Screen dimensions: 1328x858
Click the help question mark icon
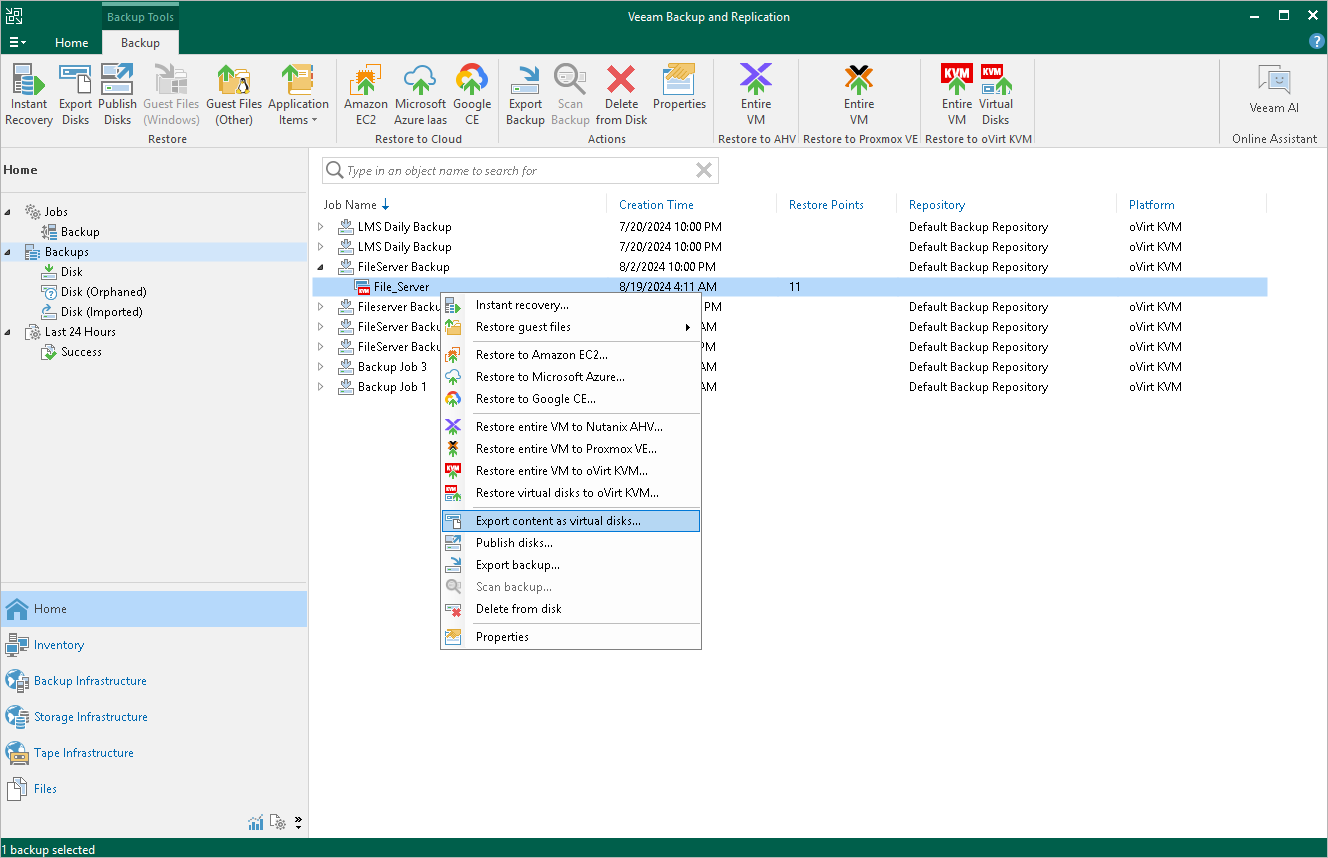click(x=1317, y=41)
